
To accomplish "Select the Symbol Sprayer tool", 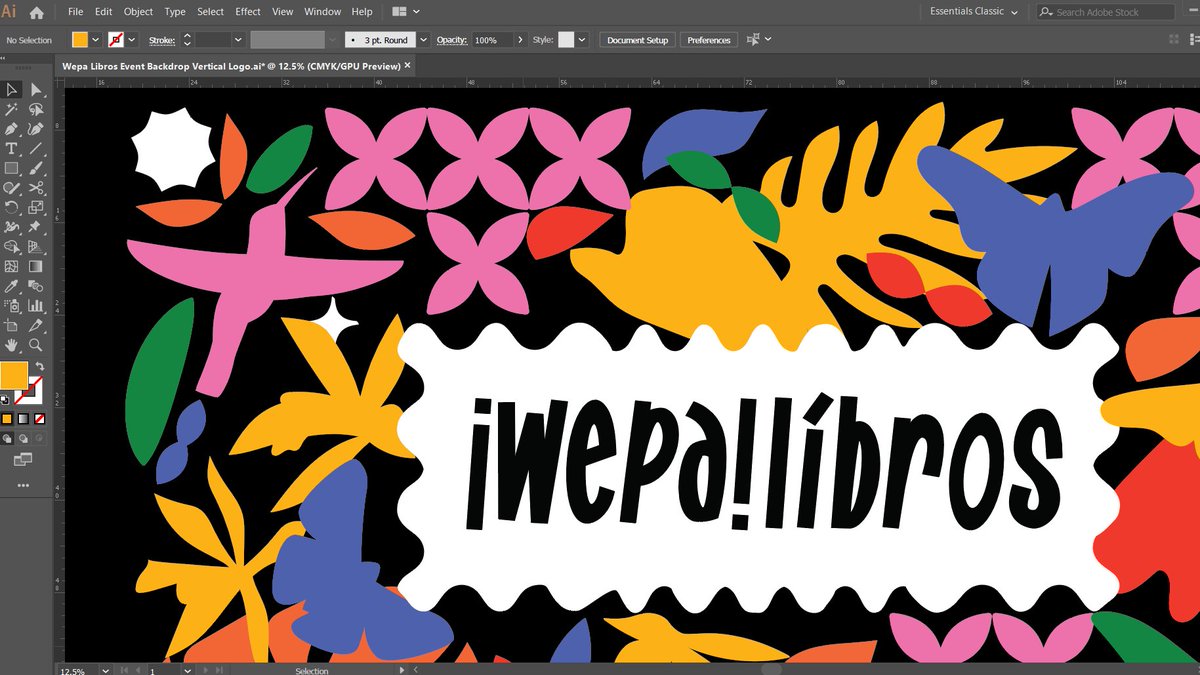I will 12,305.
